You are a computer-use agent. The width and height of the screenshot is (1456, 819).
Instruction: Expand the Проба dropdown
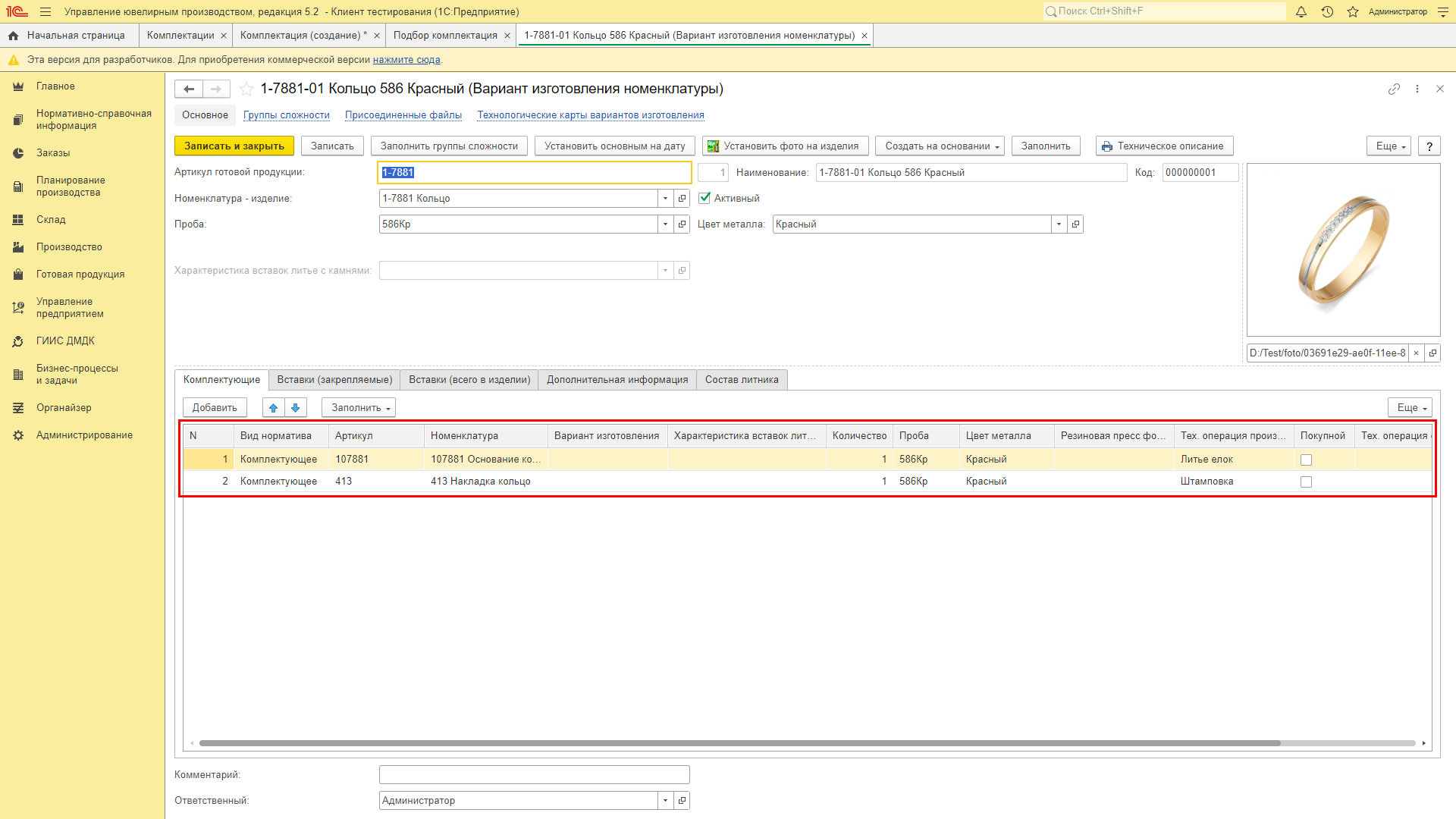click(665, 224)
